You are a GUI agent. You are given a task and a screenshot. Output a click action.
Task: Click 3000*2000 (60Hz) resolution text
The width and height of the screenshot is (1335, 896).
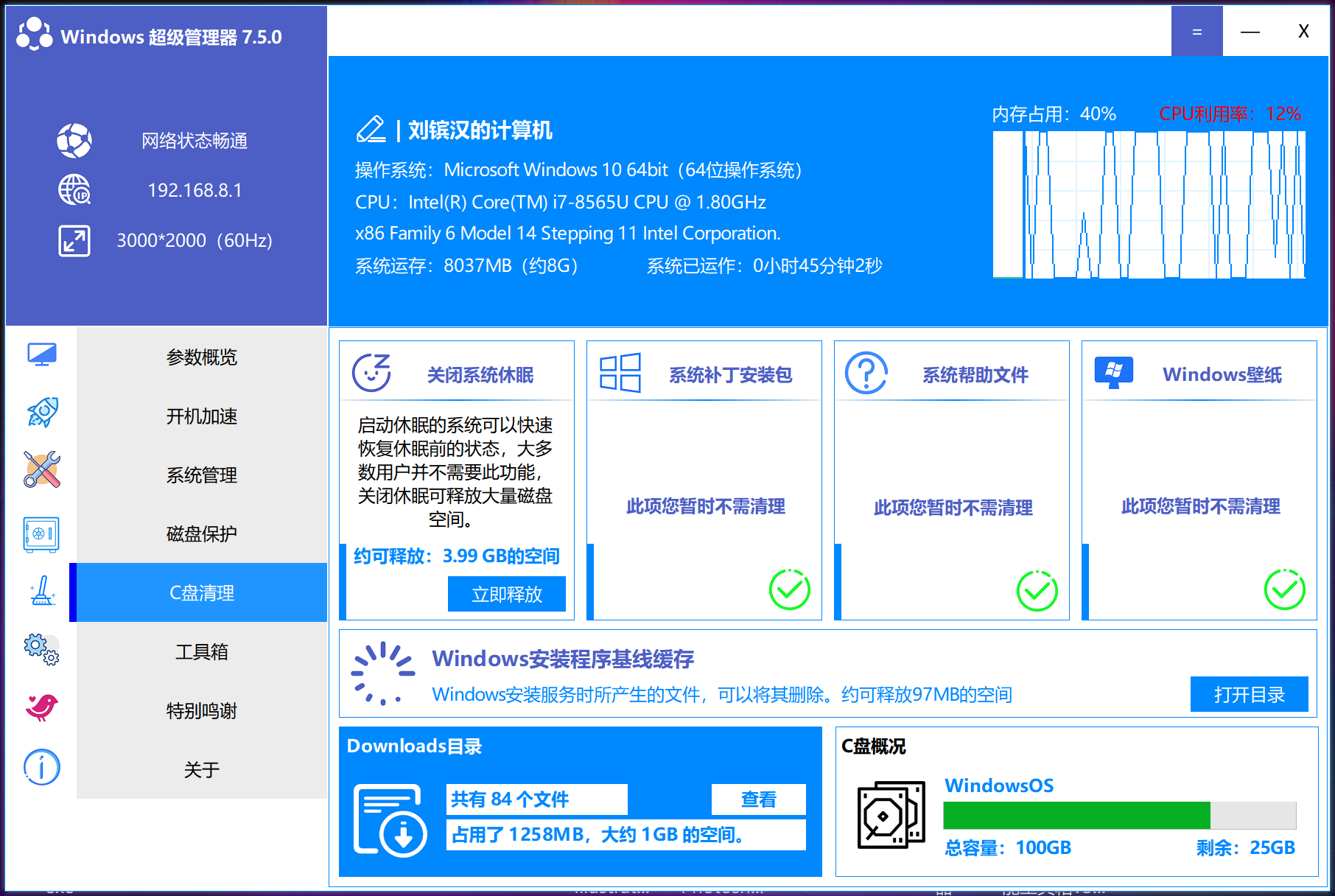pos(195,240)
